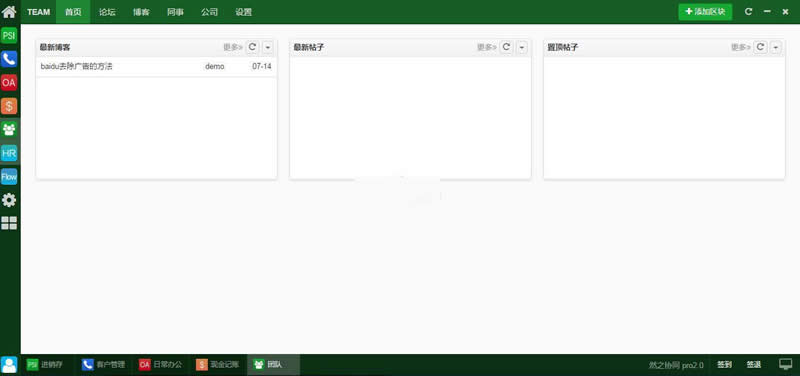Click the show desktop monitor icon
Image resolution: width=800 pixels, height=376 pixels.
(x=785, y=364)
